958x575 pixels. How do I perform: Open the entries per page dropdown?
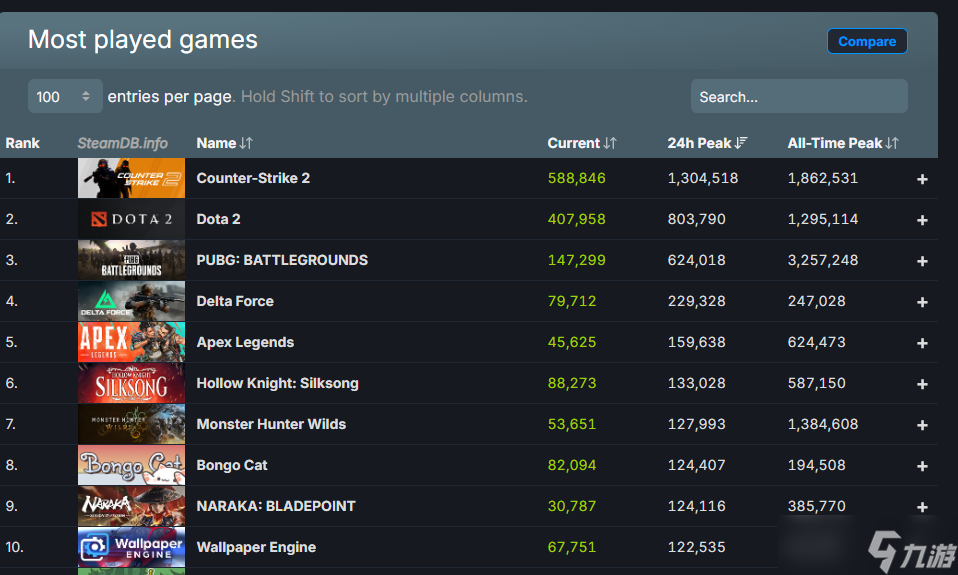pos(65,97)
